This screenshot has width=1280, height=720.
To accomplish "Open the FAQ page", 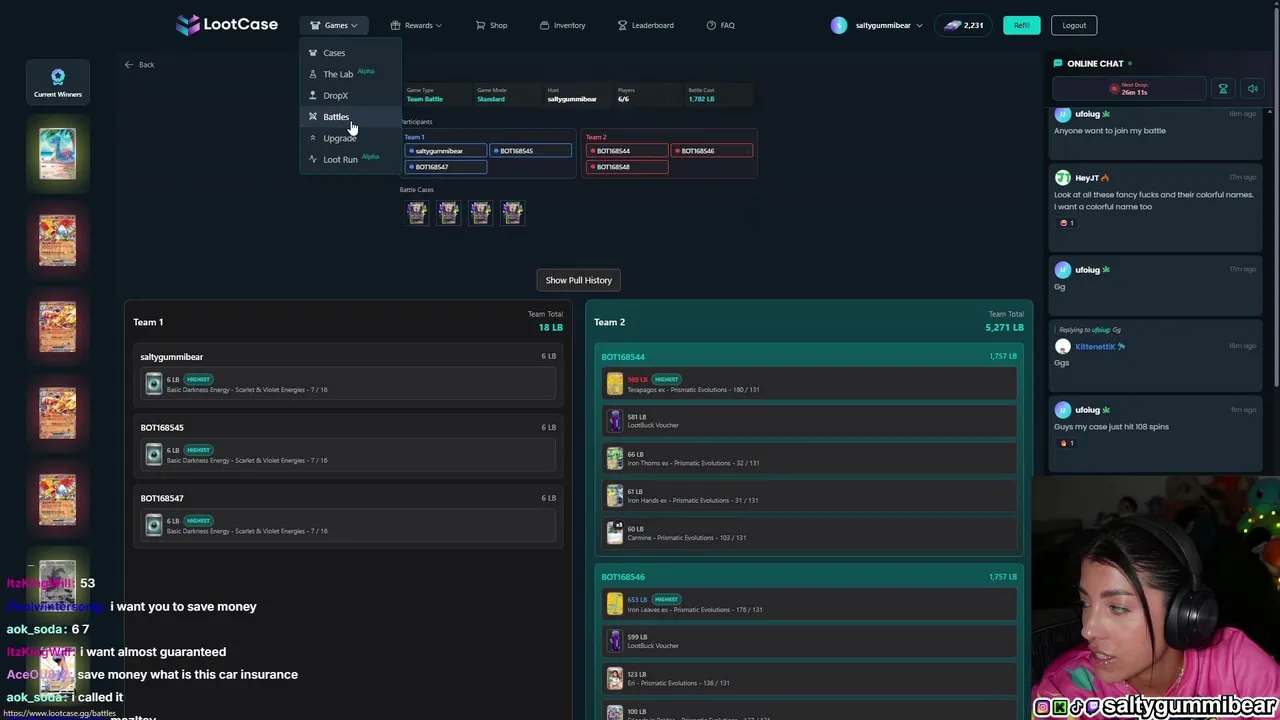I will 720,25.
